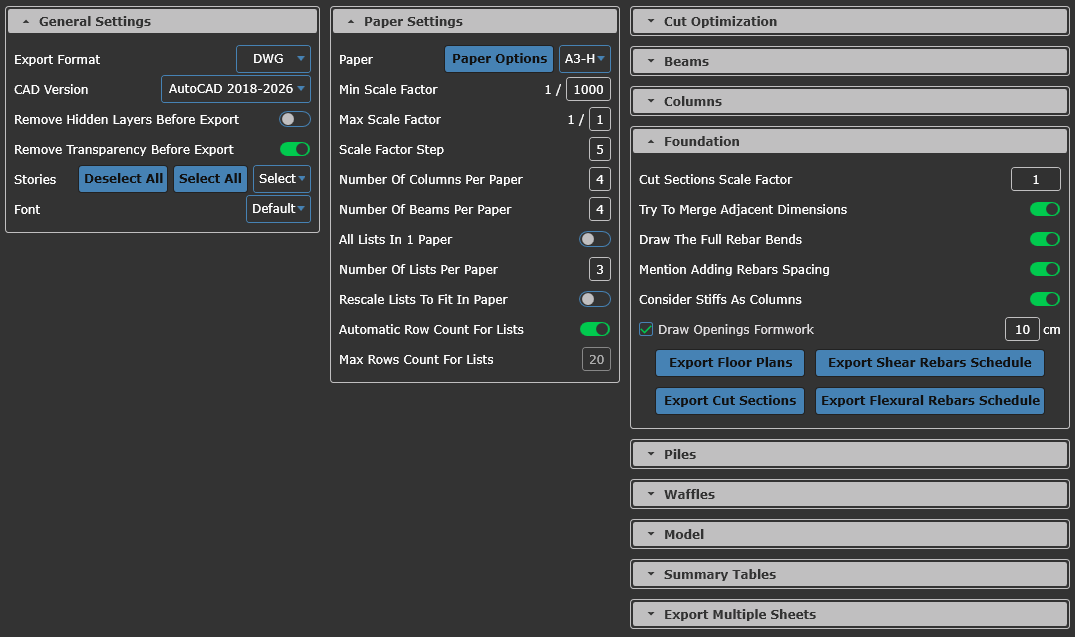Open the CAD Version dropdown
Viewport: 1075px width, 637px height.
(x=236, y=89)
